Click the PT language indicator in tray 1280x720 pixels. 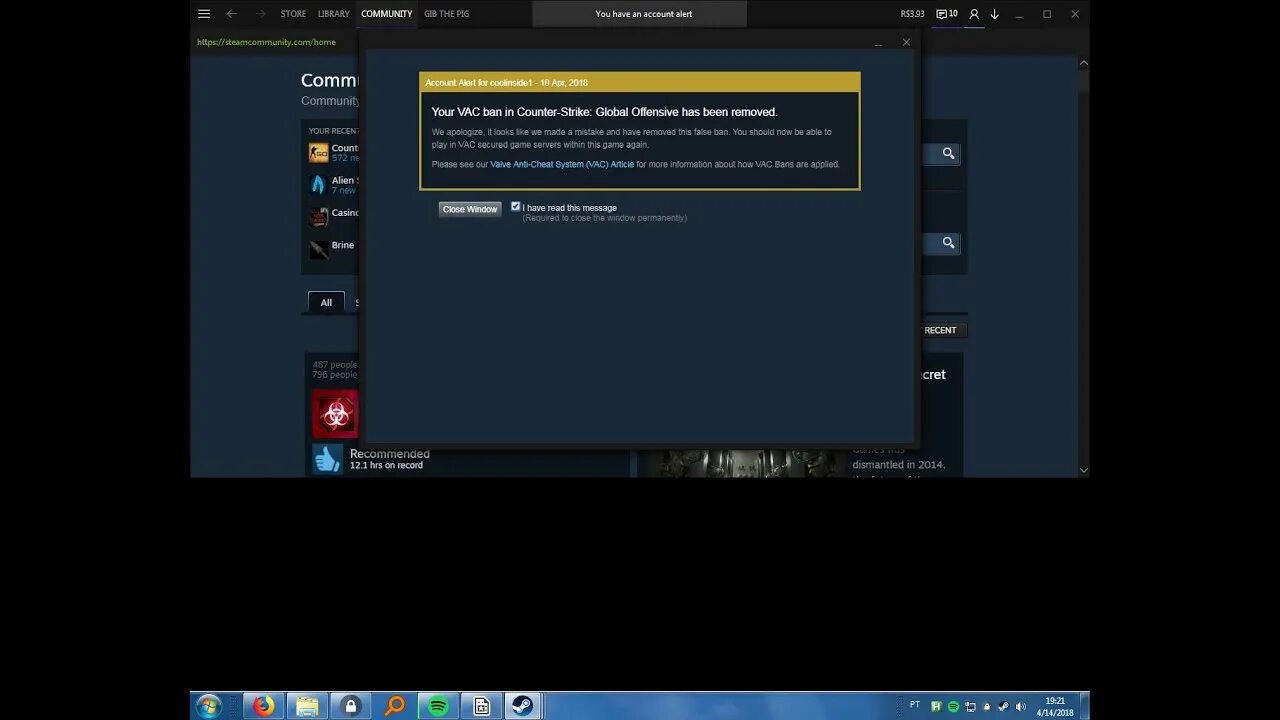(915, 705)
